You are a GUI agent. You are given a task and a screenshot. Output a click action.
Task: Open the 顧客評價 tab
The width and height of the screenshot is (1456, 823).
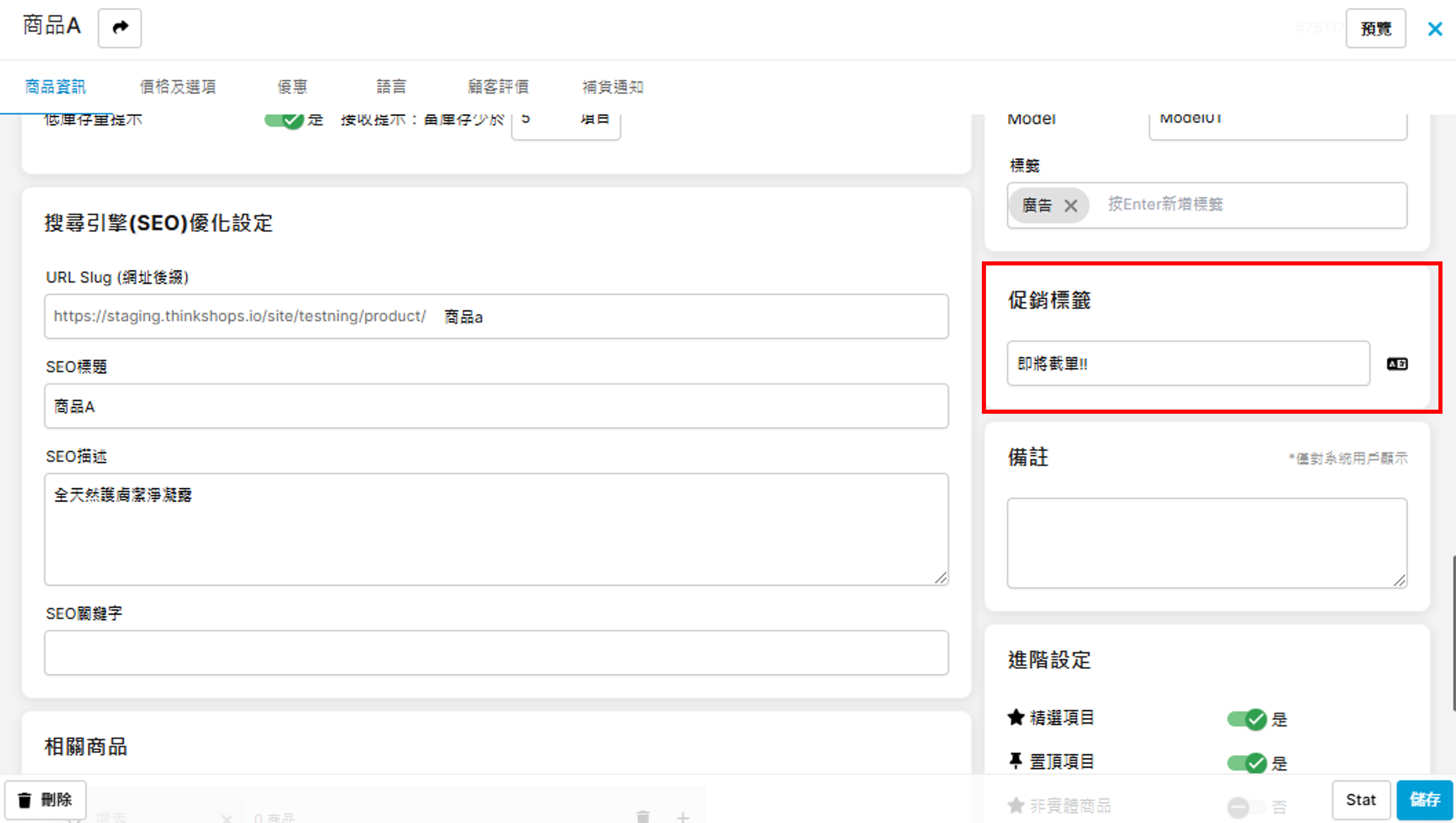[x=498, y=86]
